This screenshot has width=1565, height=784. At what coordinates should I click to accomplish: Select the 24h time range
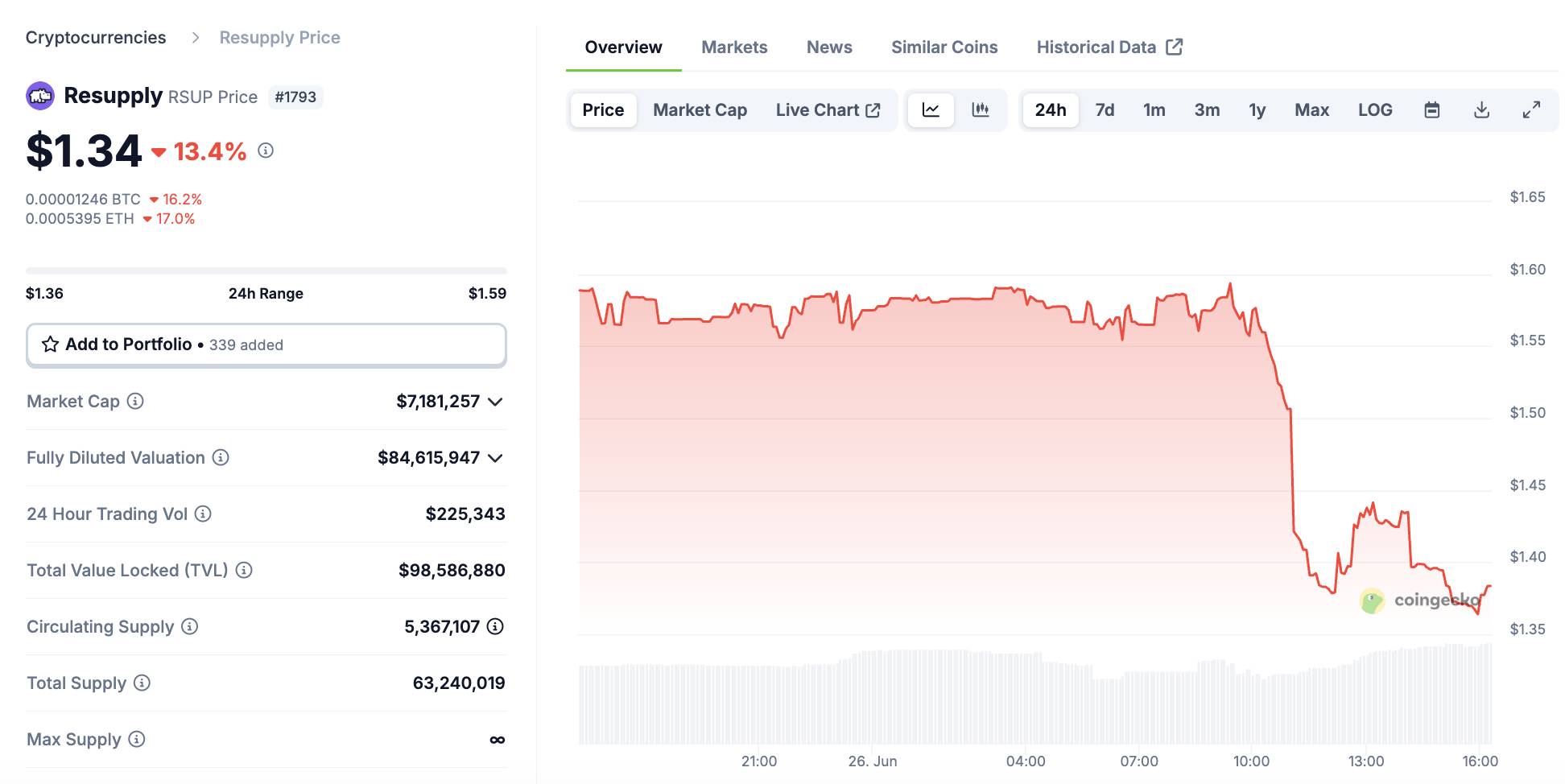[1050, 110]
